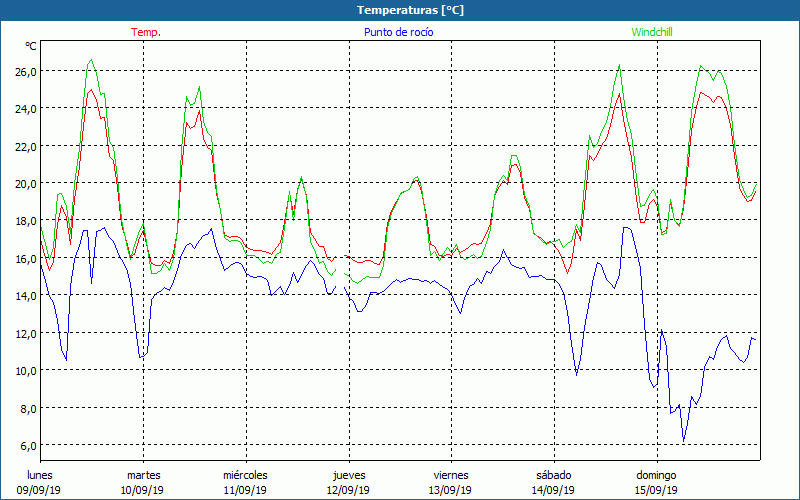Click the 'jueves' day label
The image size is (800, 500).
(x=349, y=476)
